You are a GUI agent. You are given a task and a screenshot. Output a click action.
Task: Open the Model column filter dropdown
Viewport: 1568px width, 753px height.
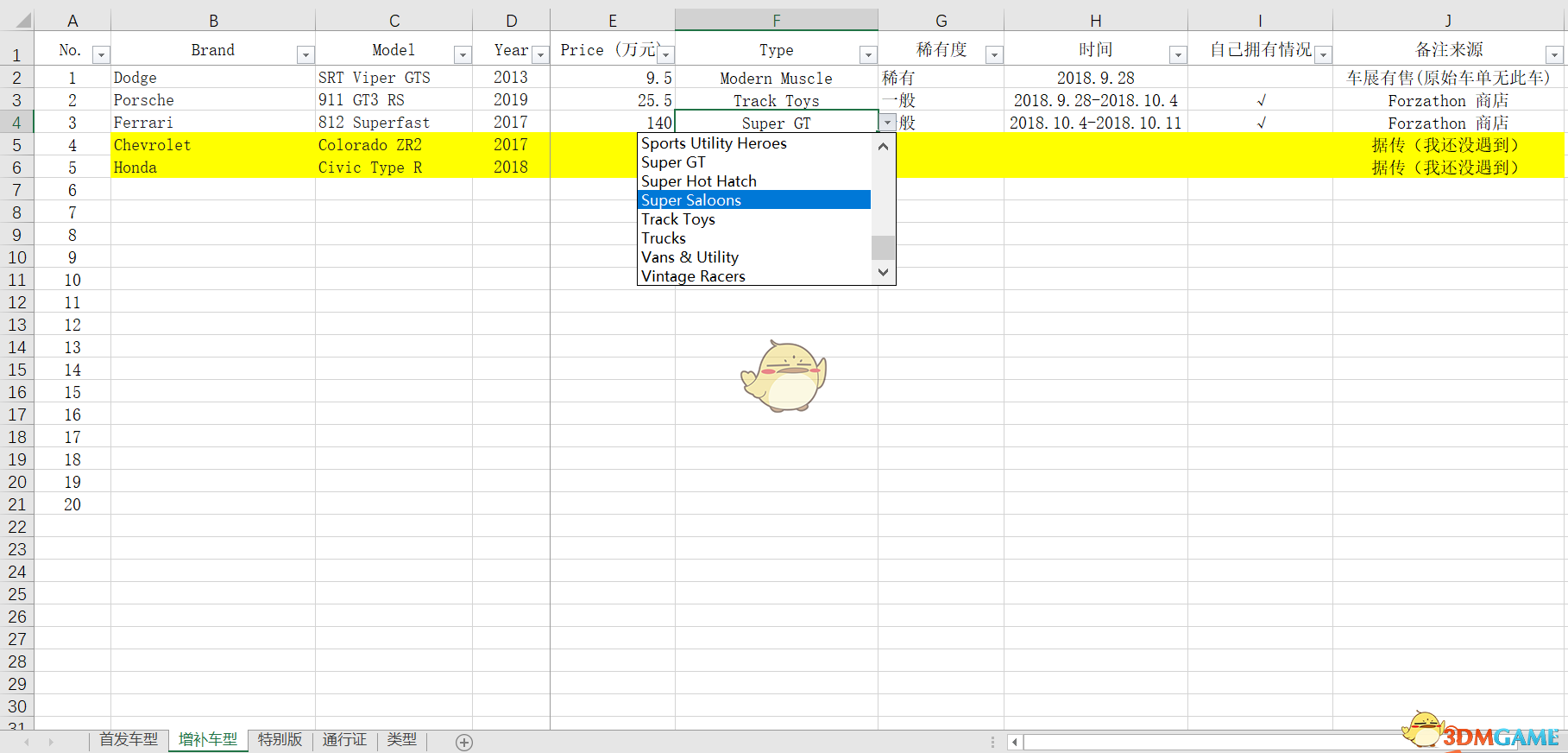pyautogui.click(x=463, y=55)
